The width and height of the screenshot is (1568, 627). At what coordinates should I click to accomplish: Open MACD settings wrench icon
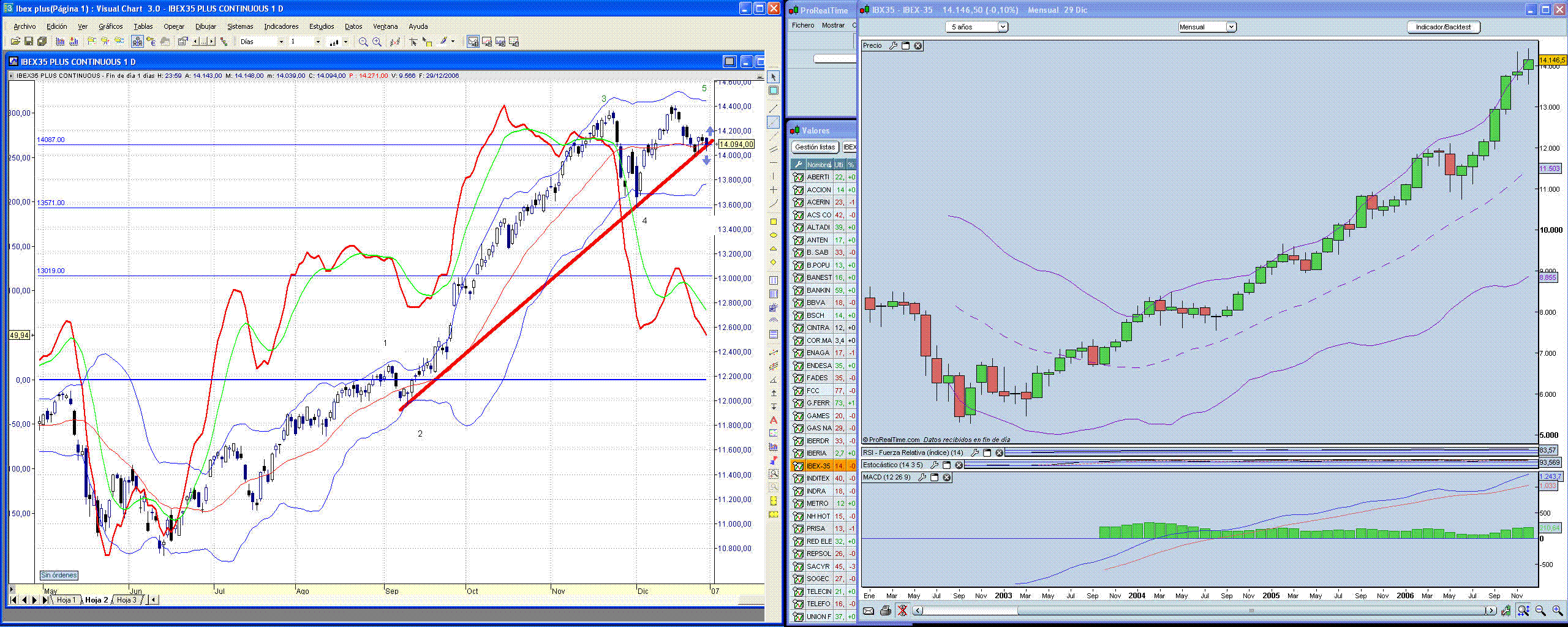(x=922, y=477)
